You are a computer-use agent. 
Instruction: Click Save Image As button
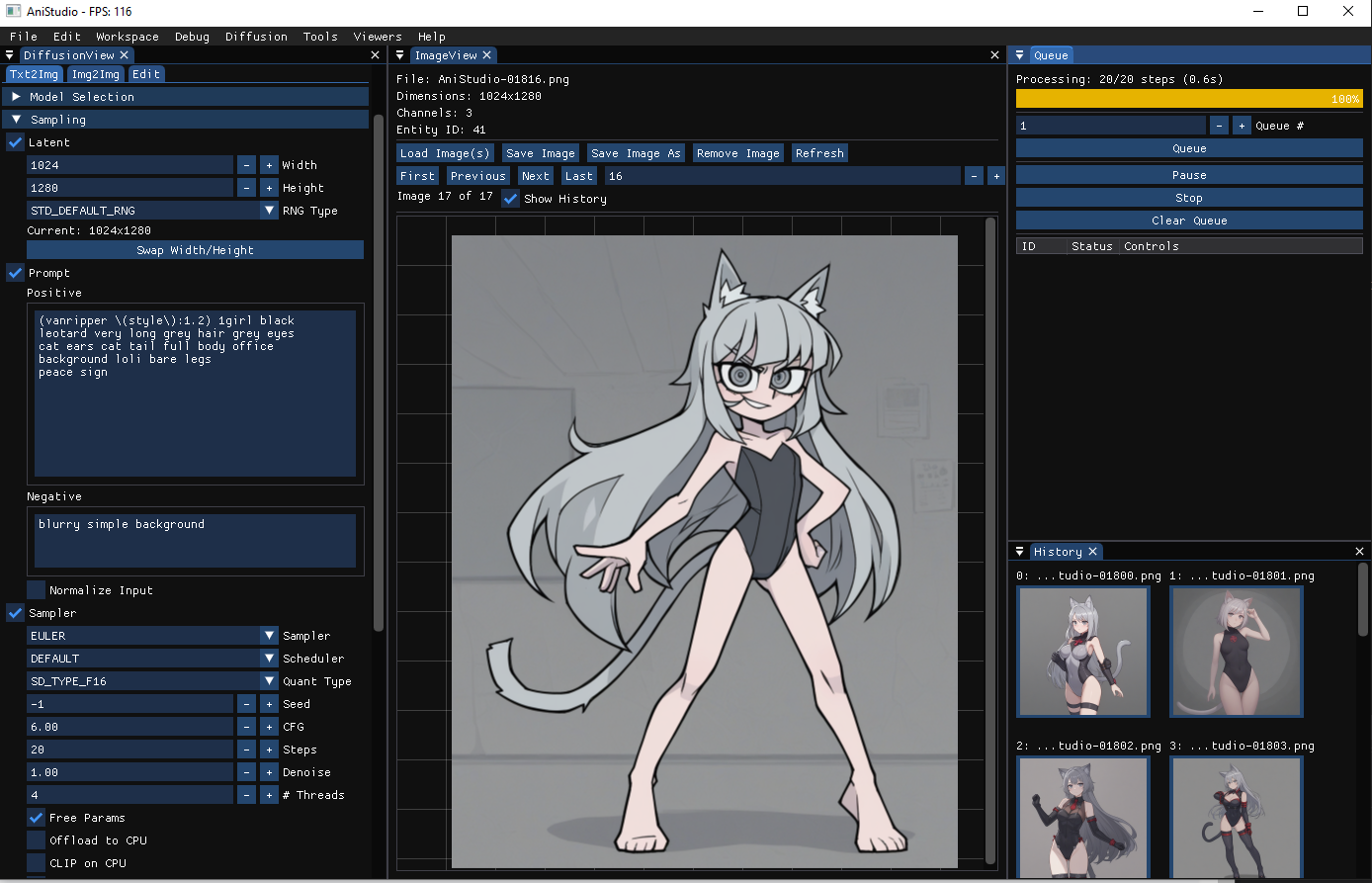coord(636,153)
